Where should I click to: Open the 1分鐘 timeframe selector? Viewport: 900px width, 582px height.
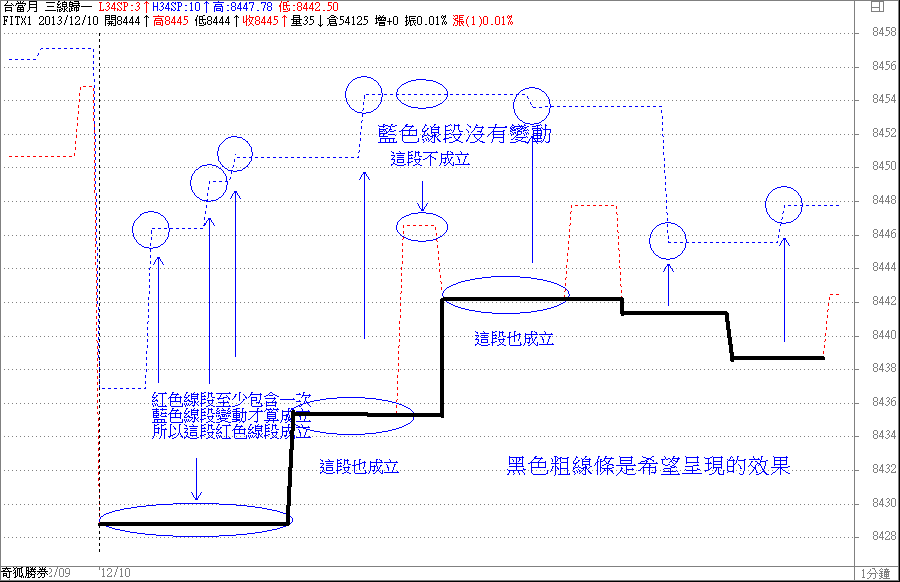click(x=876, y=573)
